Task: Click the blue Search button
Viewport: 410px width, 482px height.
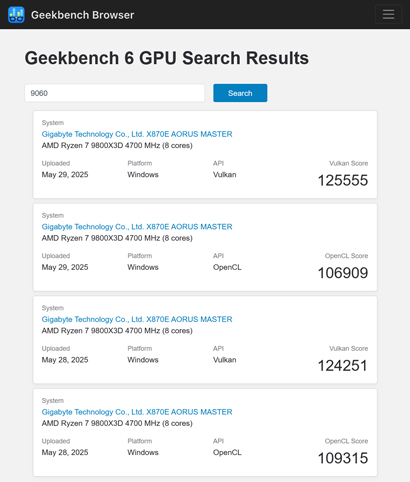Action: point(240,93)
